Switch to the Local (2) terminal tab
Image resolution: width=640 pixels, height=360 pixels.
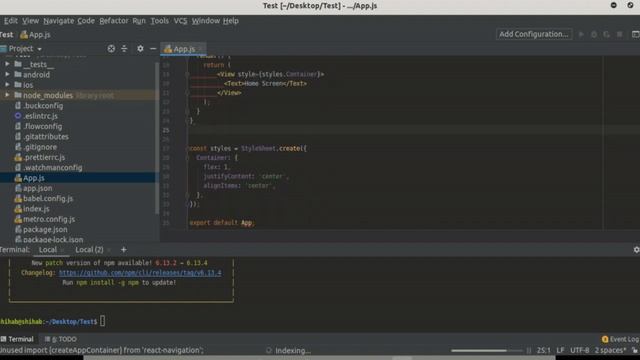coord(89,250)
